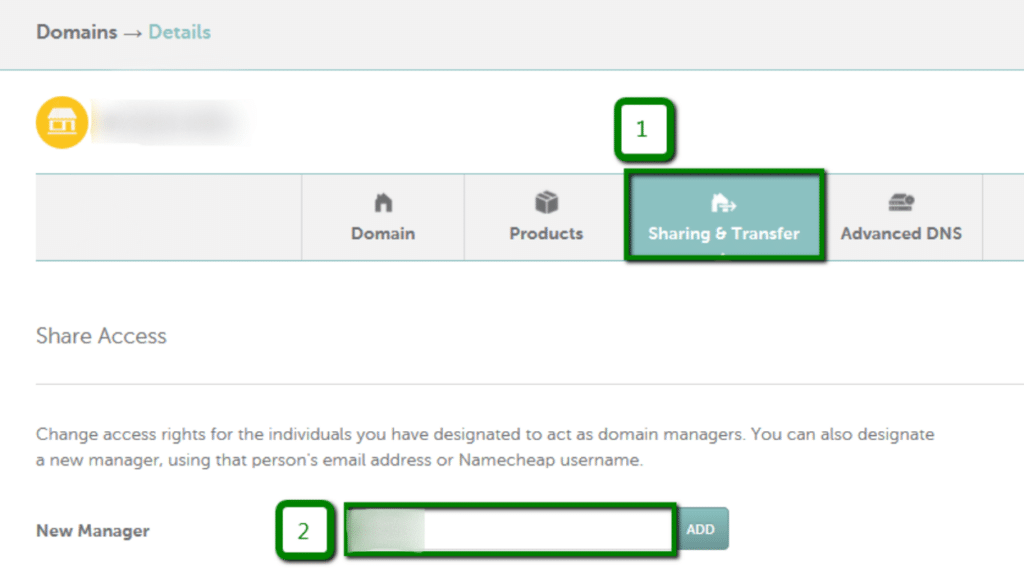The image size is (1024, 583).
Task: Open the Products tab
Action: (x=545, y=233)
